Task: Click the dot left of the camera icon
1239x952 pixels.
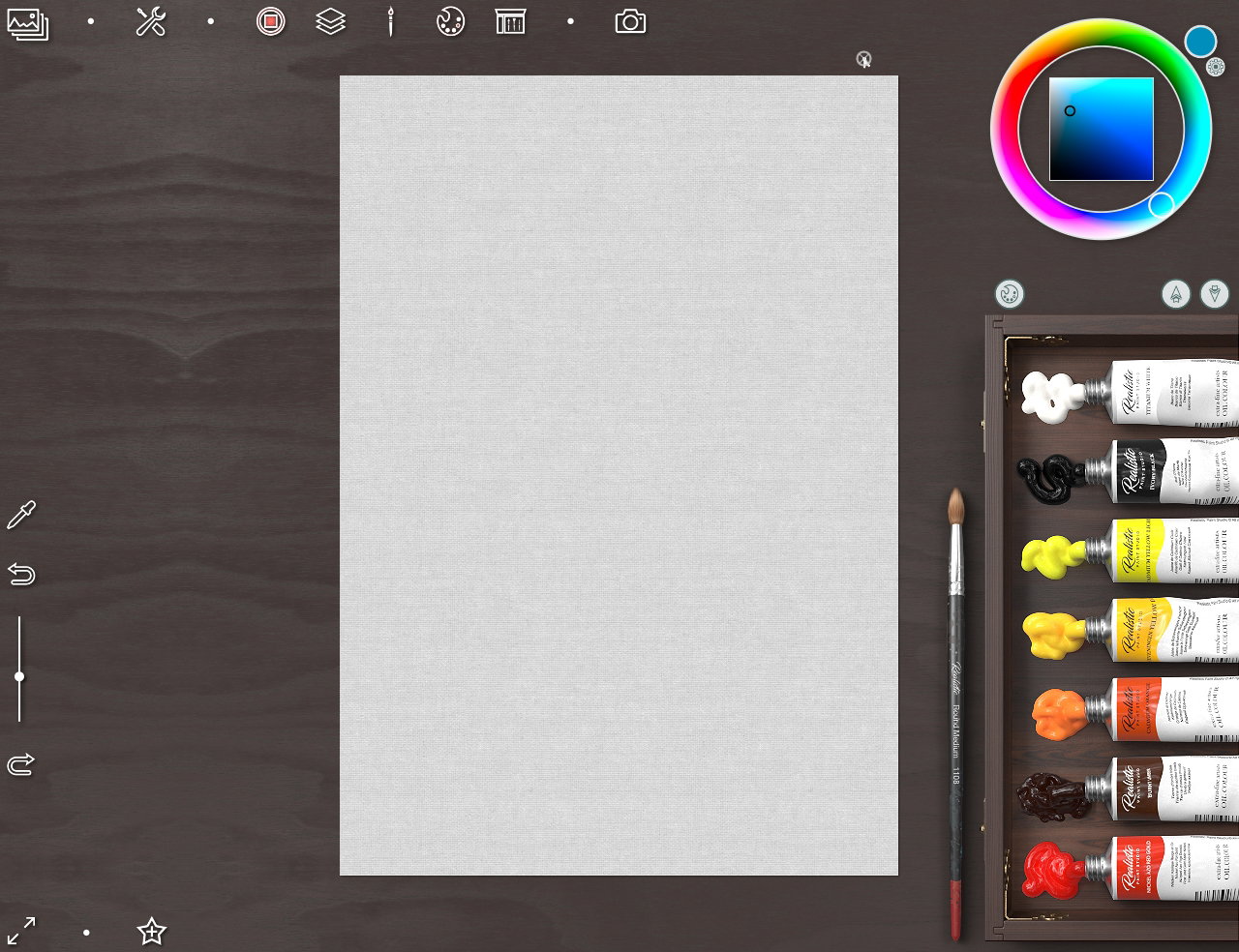Action: point(570,21)
